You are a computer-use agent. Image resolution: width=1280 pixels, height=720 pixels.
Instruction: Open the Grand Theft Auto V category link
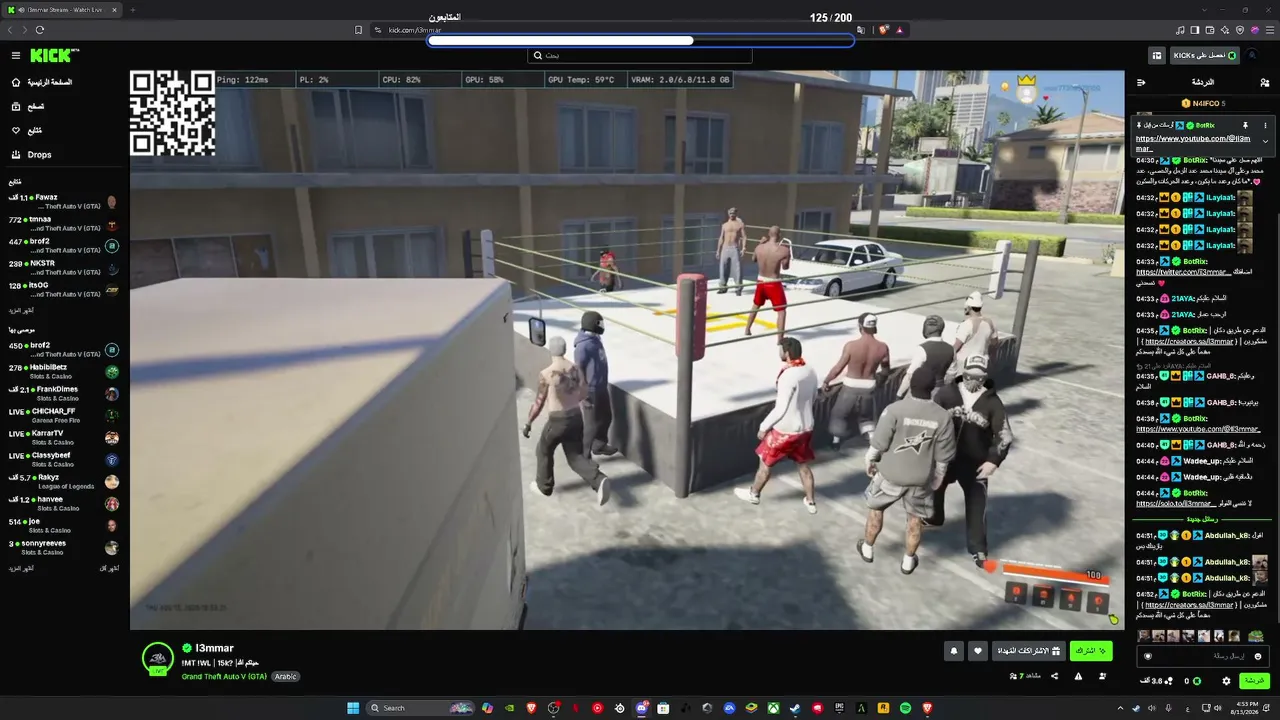coord(224,676)
